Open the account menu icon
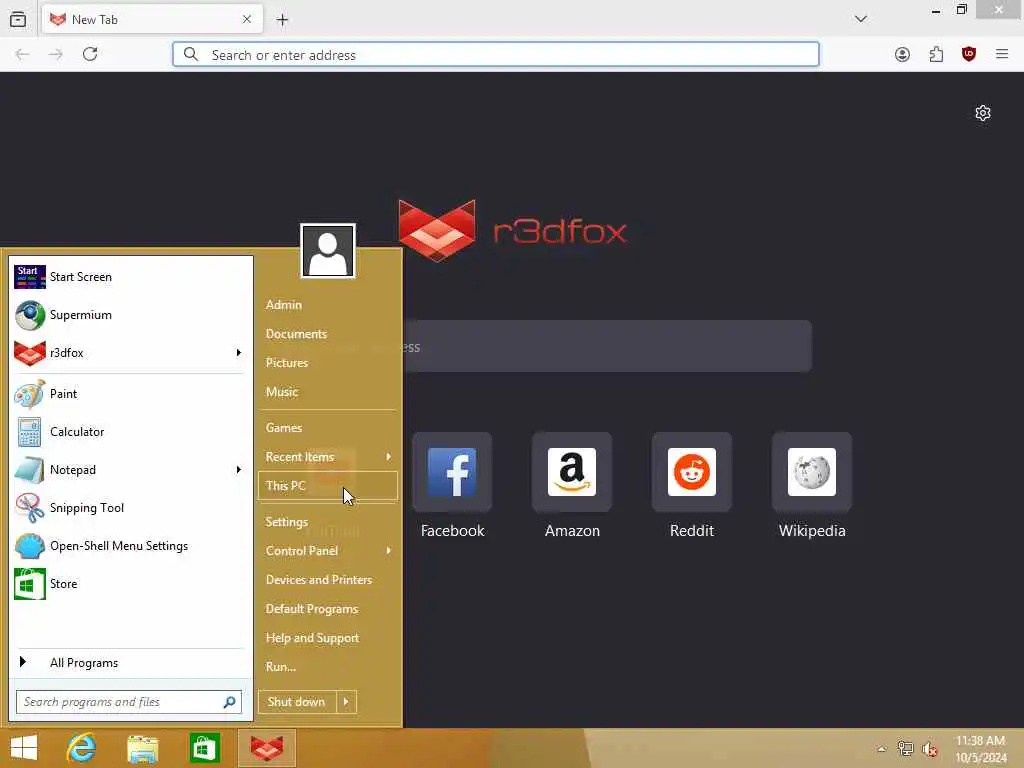Screen dimensions: 1024x768 tap(903, 54)
